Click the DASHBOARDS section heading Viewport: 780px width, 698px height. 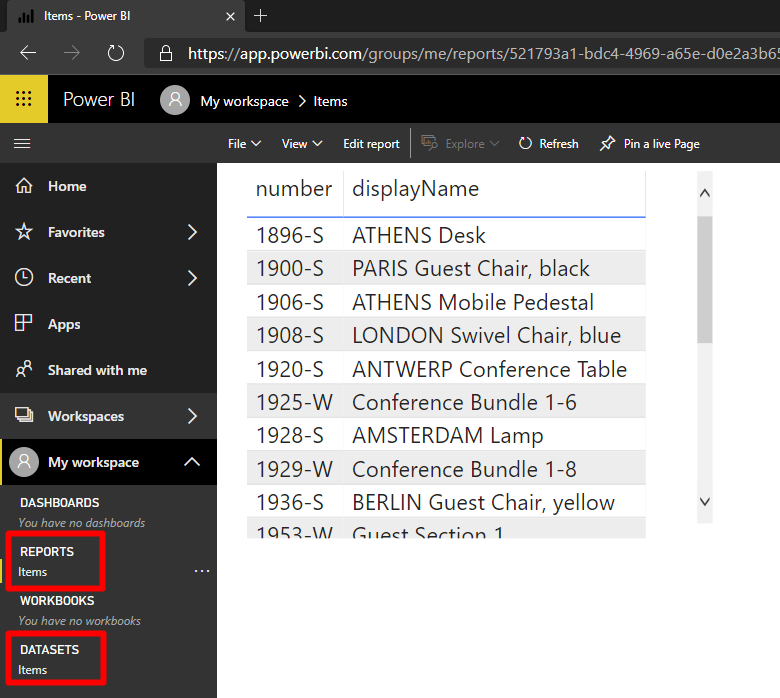click(59, 502)
